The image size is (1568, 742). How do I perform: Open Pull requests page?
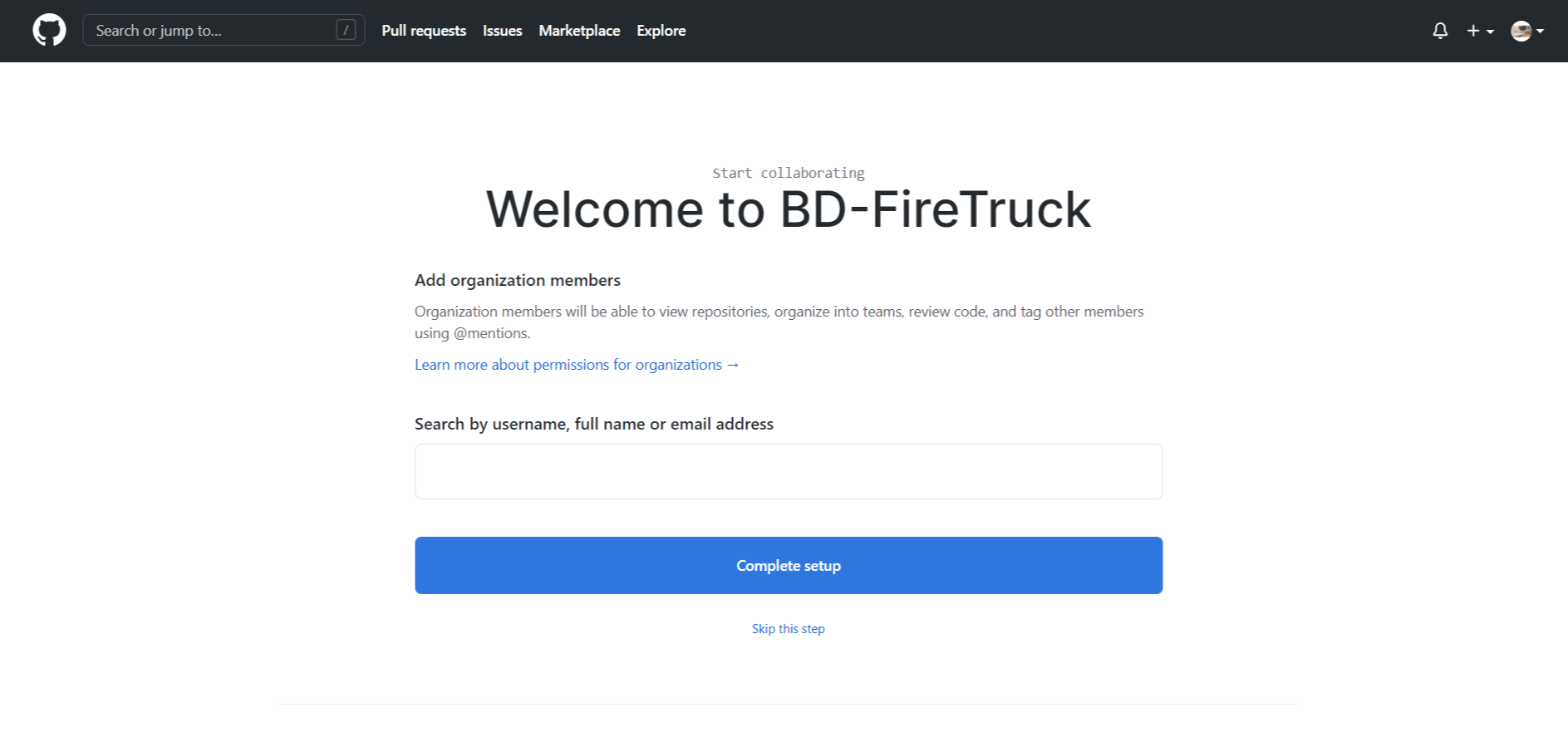[424, 31]
